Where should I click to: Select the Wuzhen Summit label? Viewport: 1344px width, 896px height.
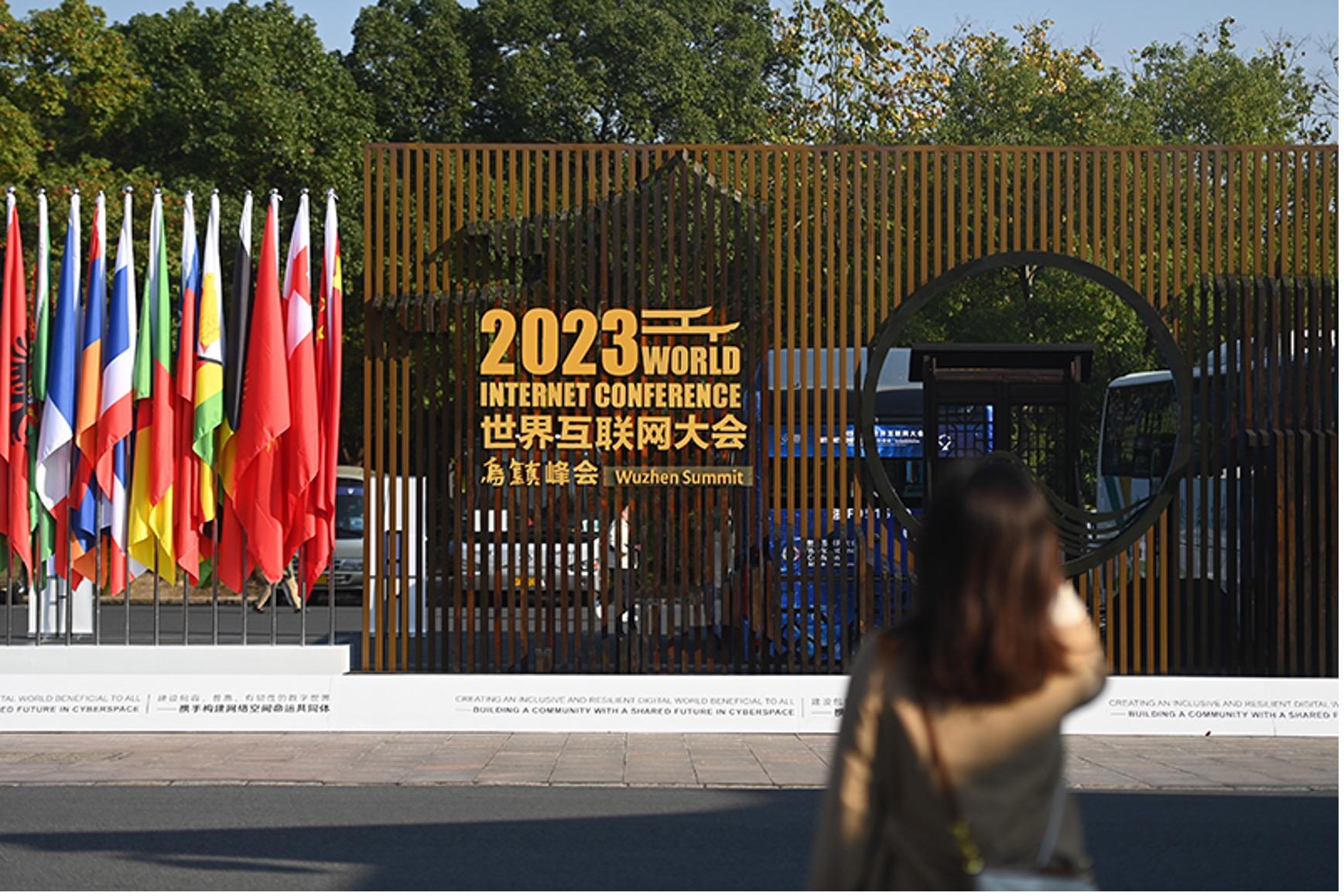681,480
